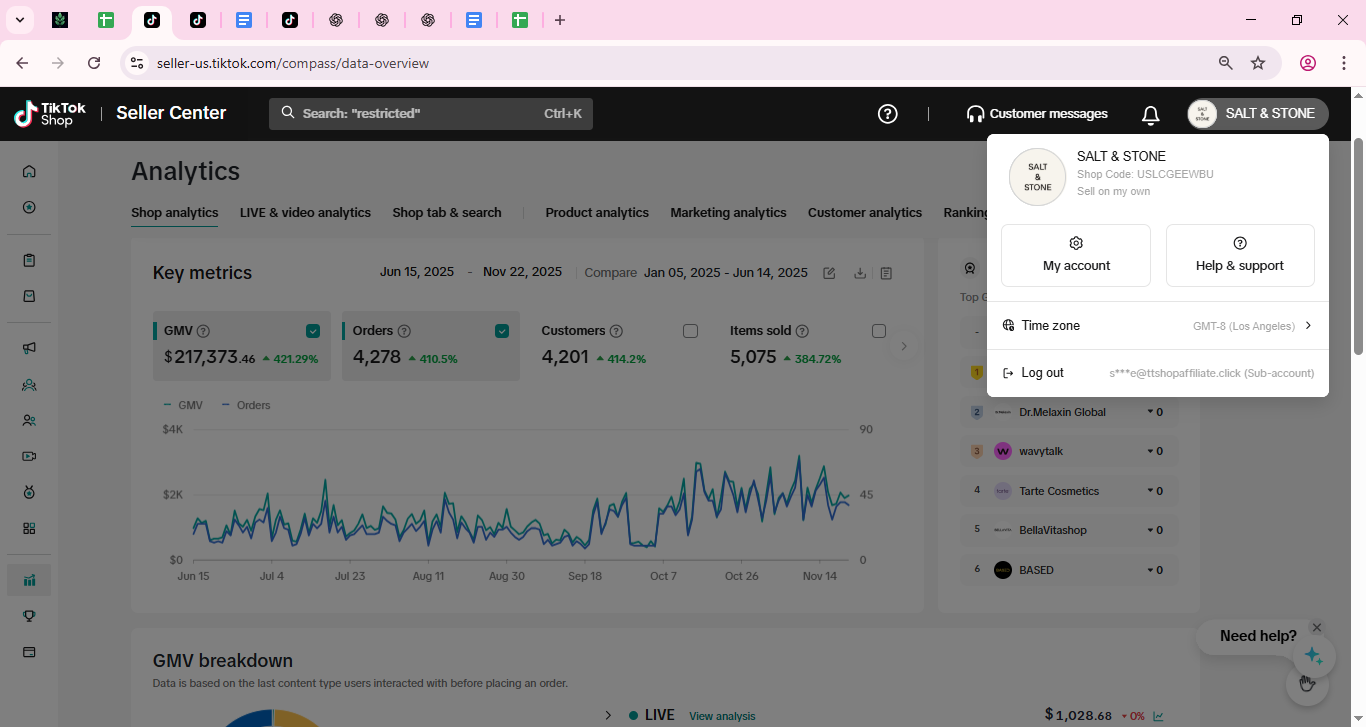This screenshot has width=1366, height=727.
Task: Switch to LIVE & video analytics tab
Action: (x=305, y=213)
